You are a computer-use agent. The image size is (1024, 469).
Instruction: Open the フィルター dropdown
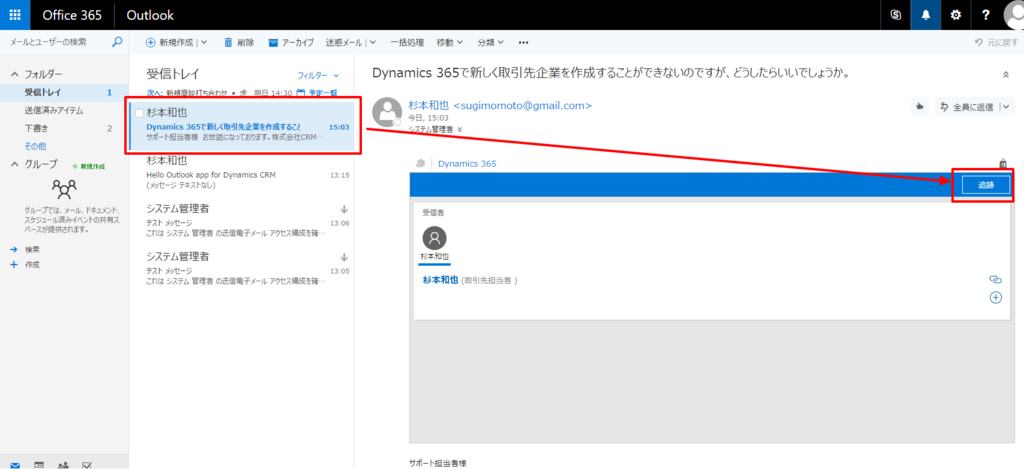coord(318,75)
